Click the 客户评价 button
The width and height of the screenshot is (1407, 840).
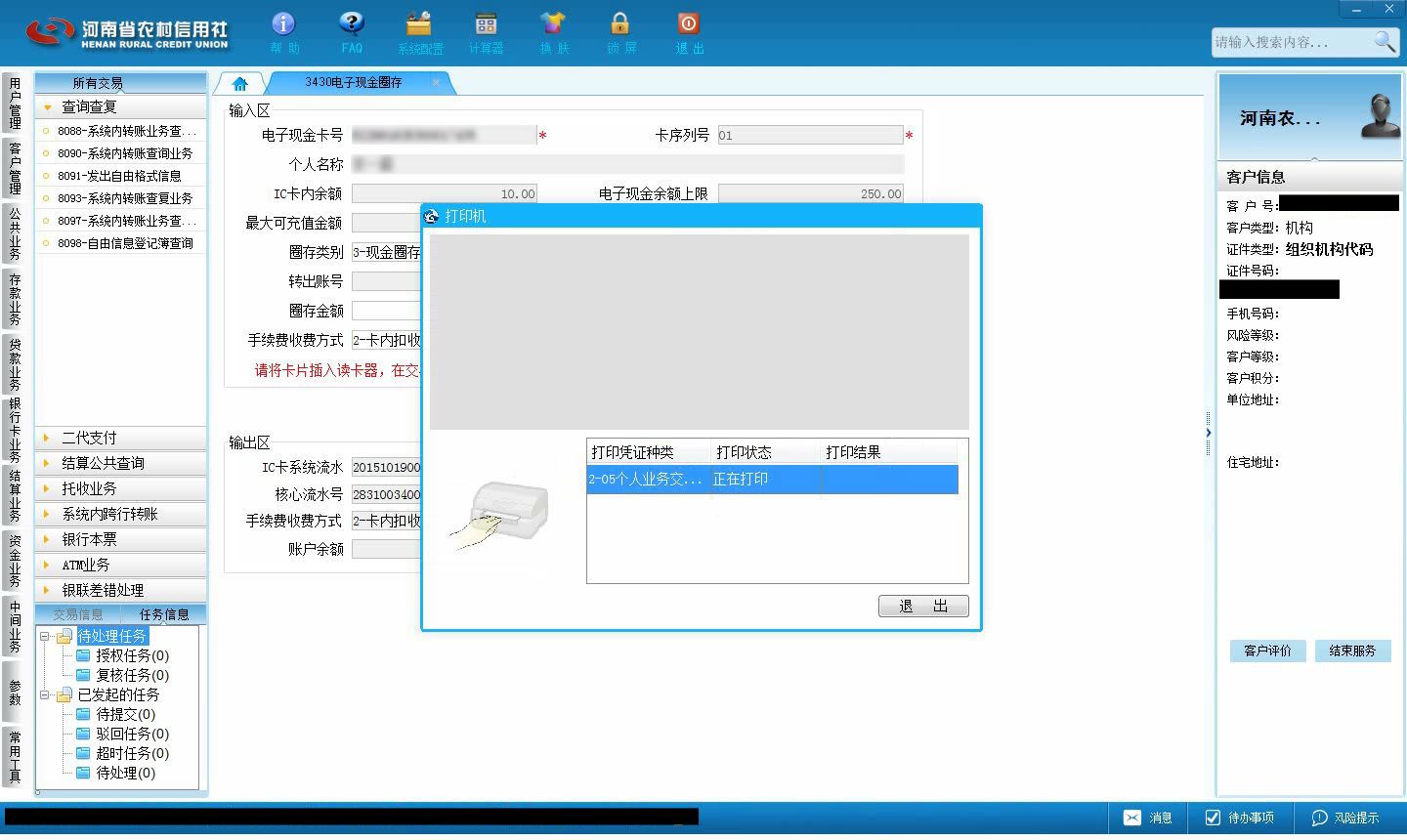(x=1267, y=651)
